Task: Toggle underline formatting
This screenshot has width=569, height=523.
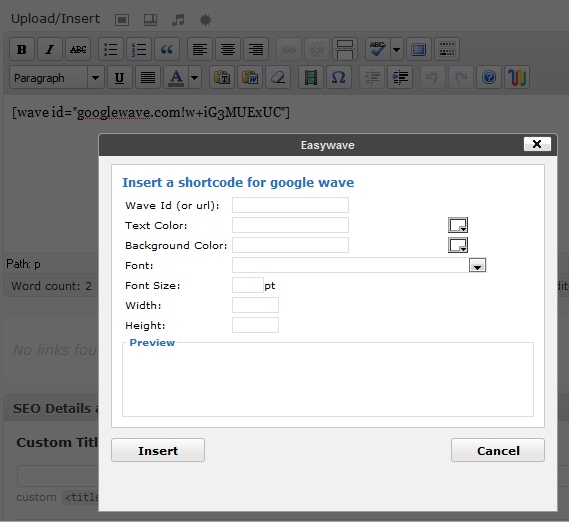Action: click(119, 77)
